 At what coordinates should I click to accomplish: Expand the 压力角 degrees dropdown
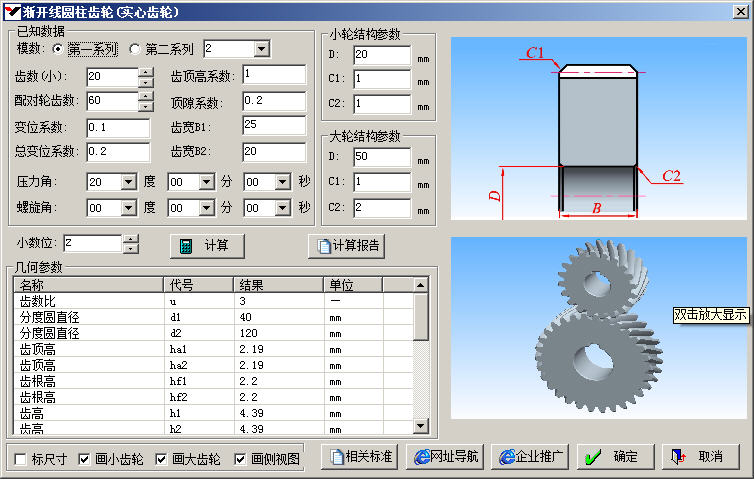128,182
